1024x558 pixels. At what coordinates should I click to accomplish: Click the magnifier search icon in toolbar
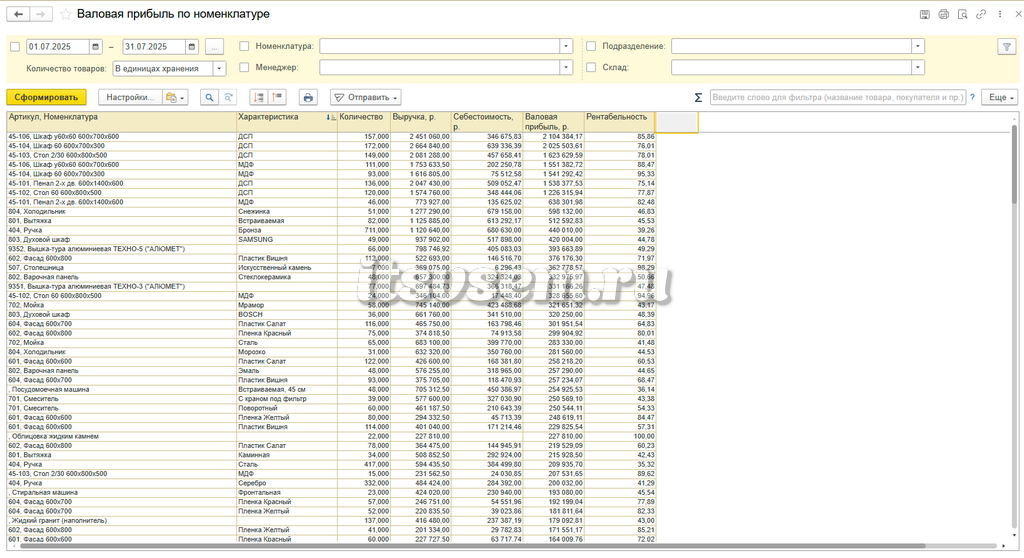pos(209,97)
